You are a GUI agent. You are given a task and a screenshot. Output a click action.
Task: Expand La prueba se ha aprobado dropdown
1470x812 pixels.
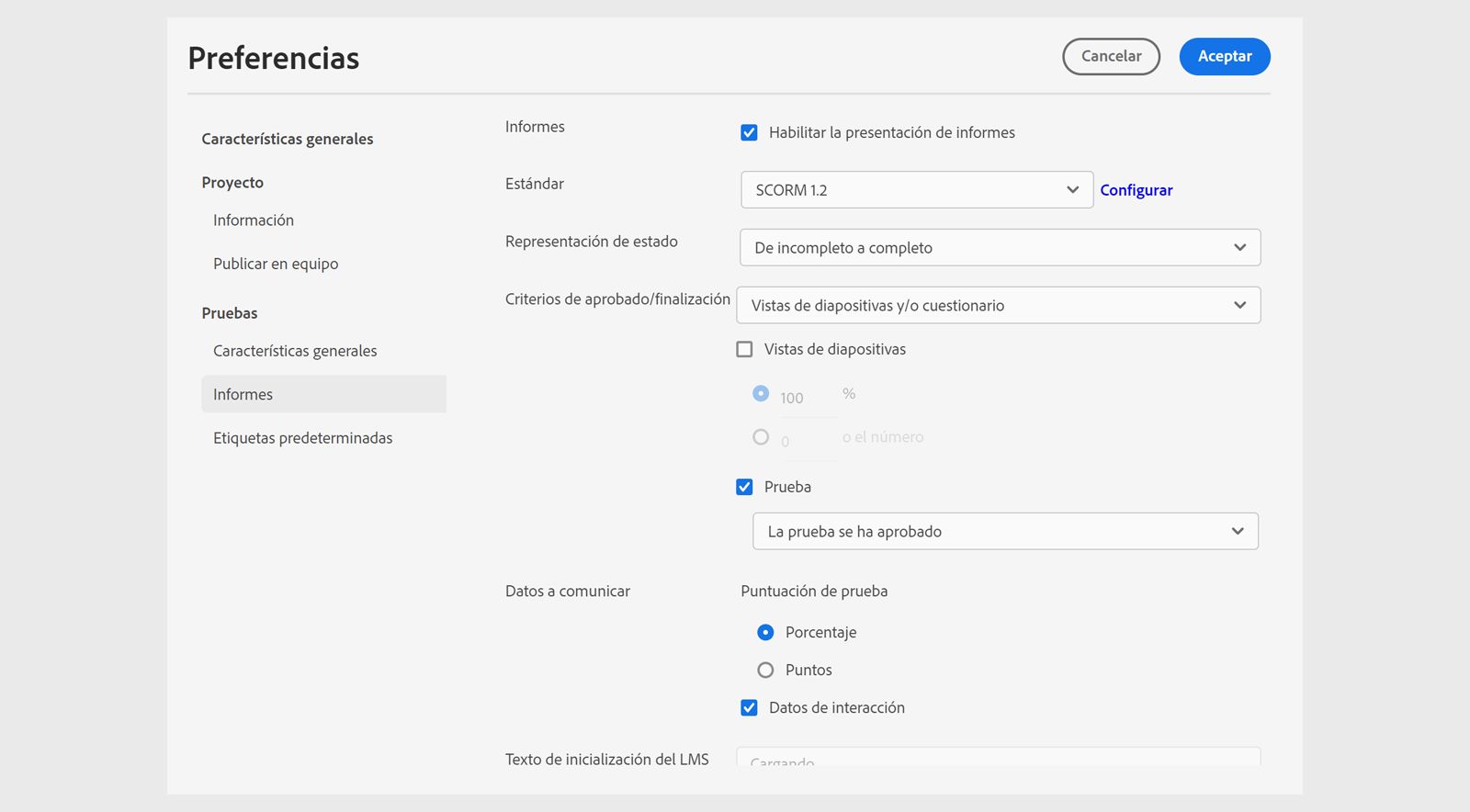tap(1005, 532)
